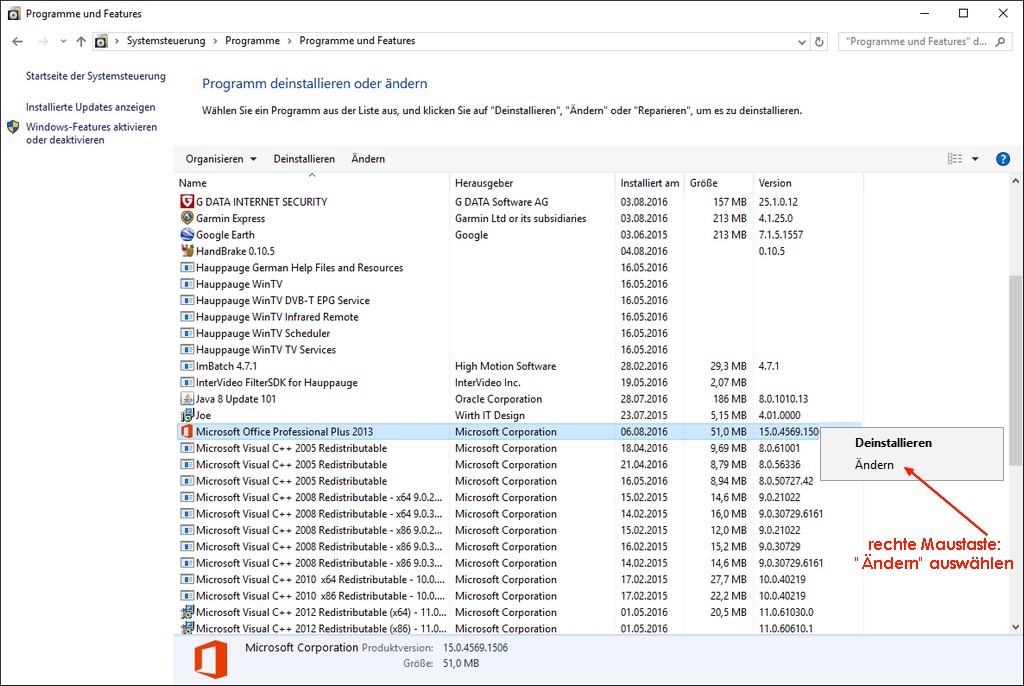Click Programme in the breadcrumb path
The width and height of the screenshot is (1024, 686).
pyautogui.click(x=252, y=41)
